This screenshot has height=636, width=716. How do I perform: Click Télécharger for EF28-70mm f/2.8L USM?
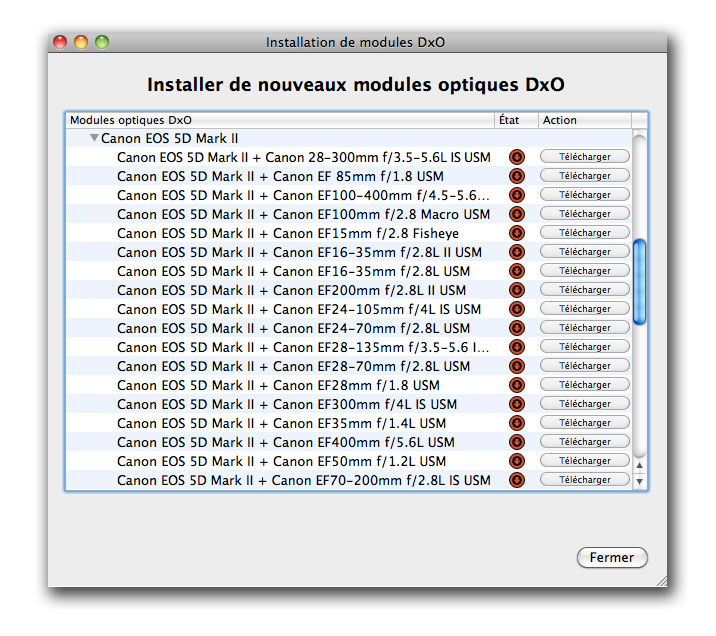584,366
